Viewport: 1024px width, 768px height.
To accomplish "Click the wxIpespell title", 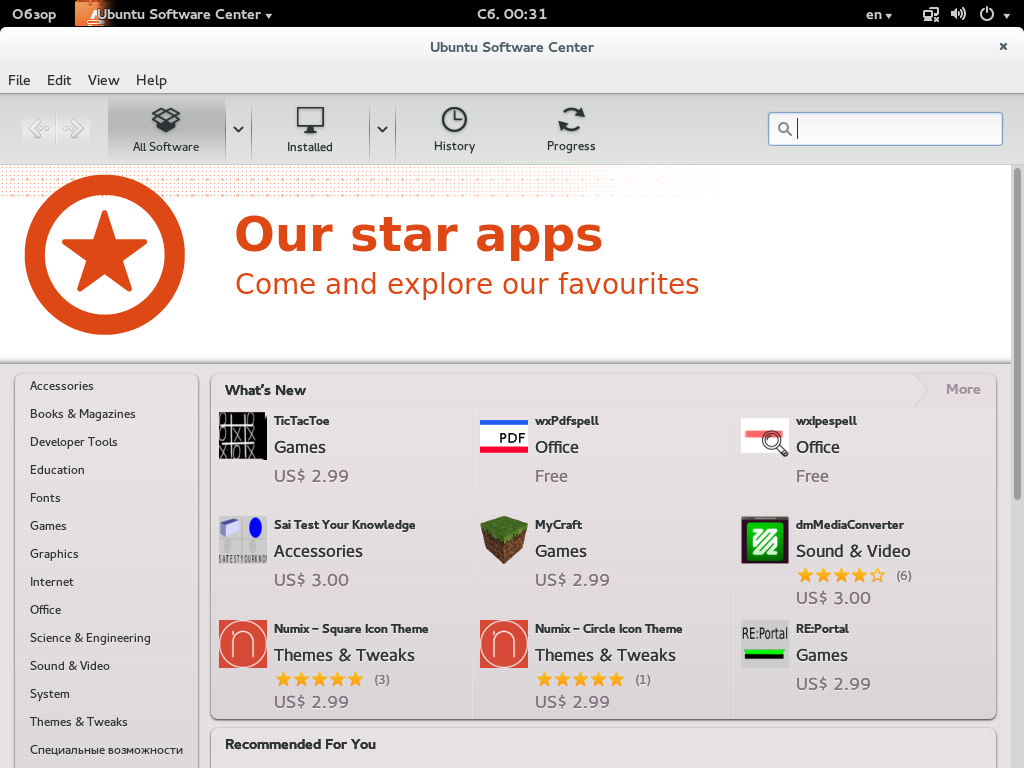I will 826,421.
